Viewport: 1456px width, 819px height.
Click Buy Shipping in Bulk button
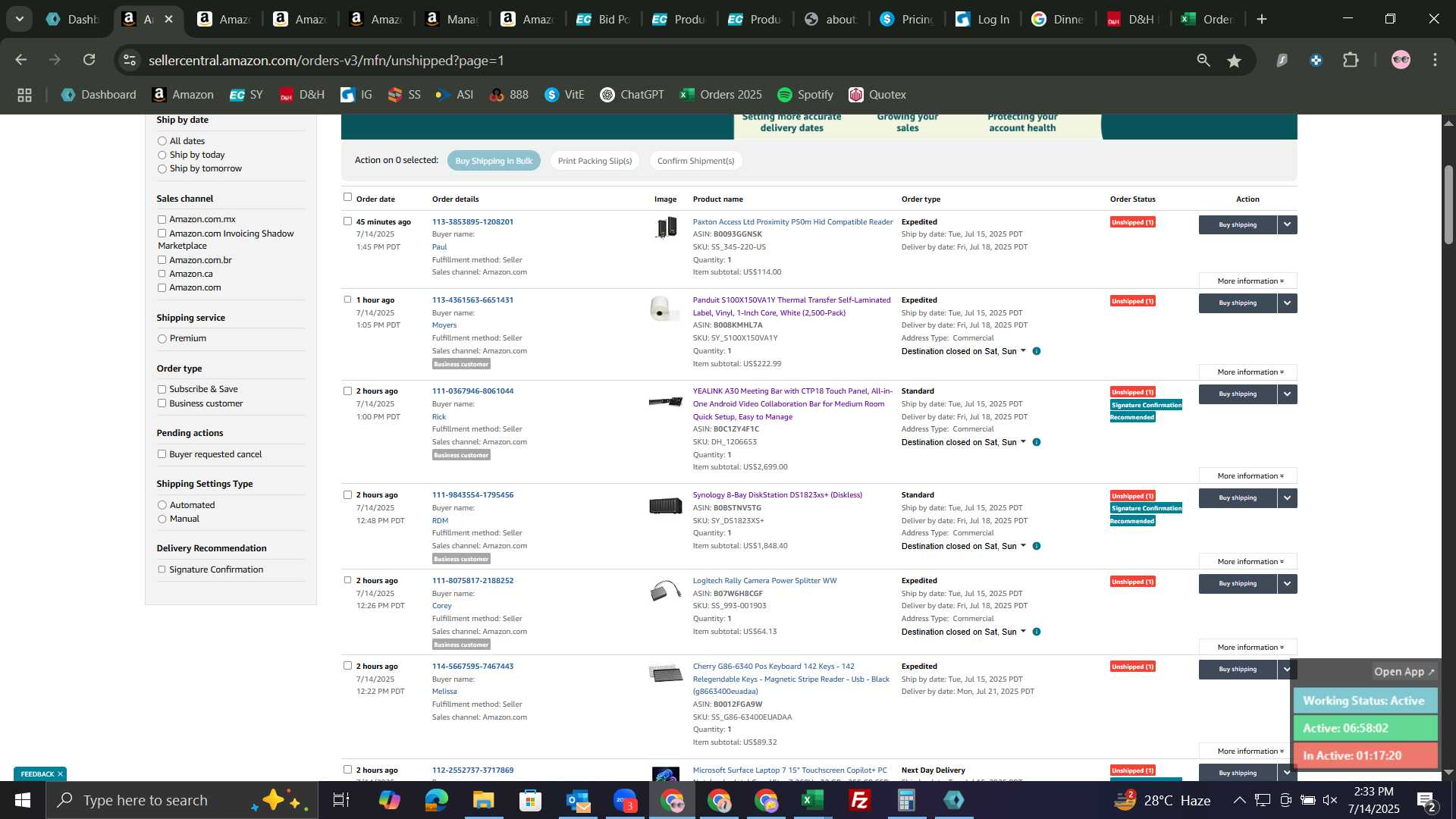click(x=494, y=161)
